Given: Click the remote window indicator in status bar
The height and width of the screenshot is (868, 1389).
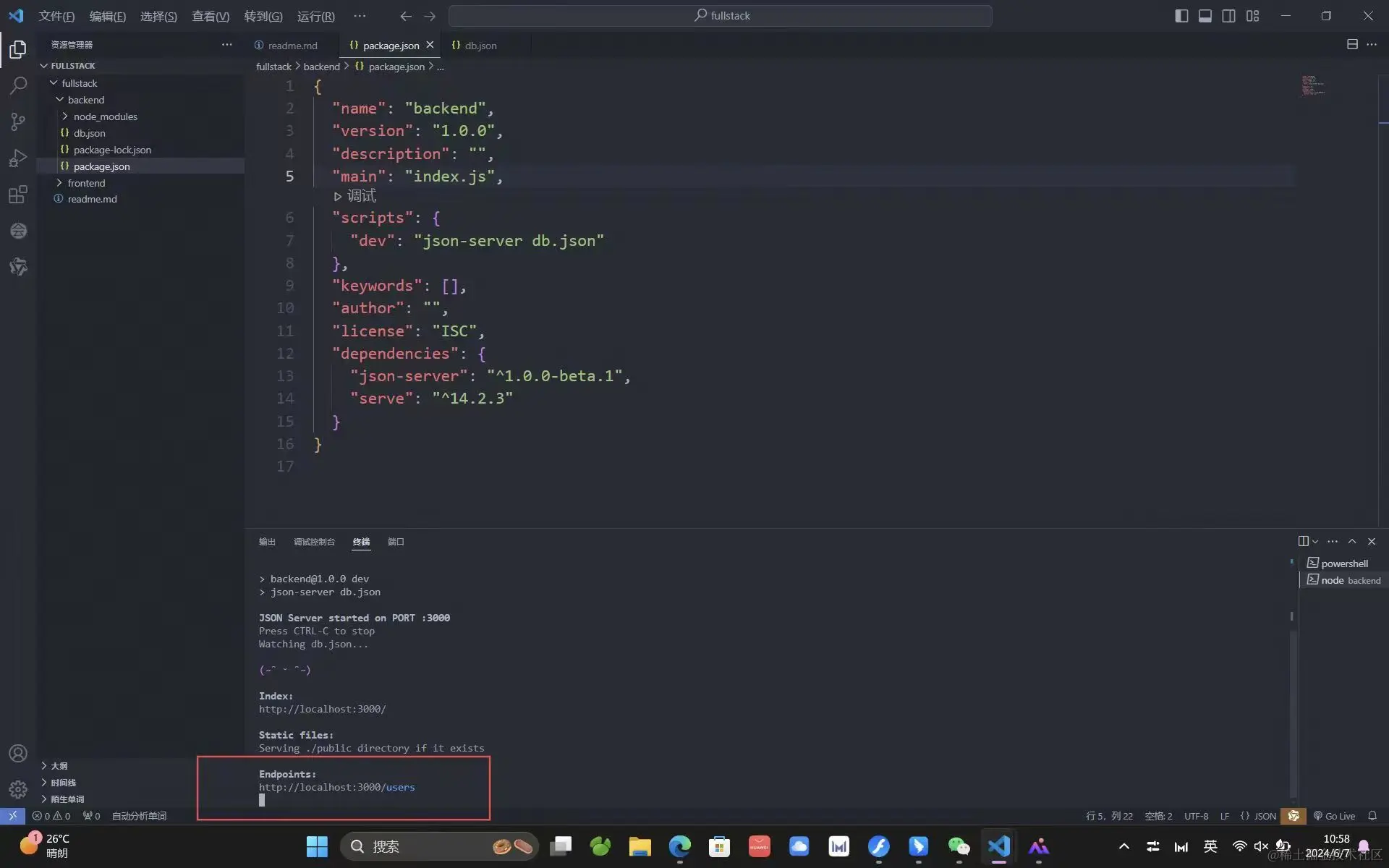Looking at the screenshot, I should 12,816.
